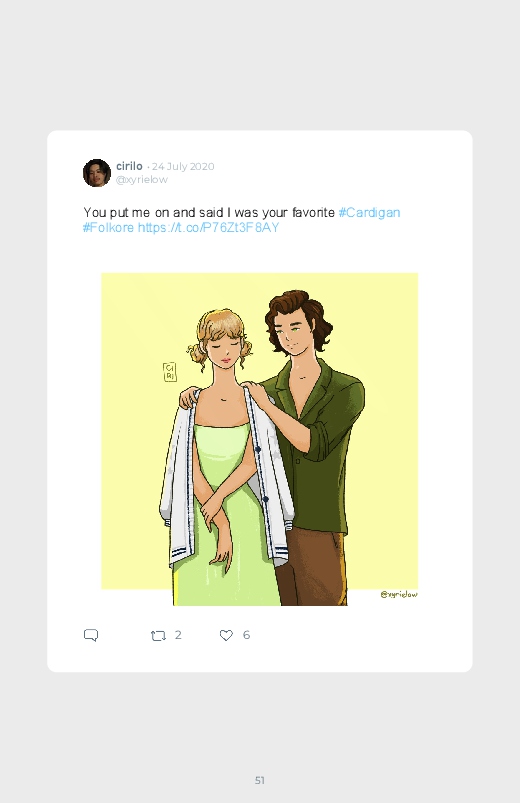Viewport: 520px width, 803px height.
Task: Click the @xyrielow handle under the name
Action: point(142,180)
